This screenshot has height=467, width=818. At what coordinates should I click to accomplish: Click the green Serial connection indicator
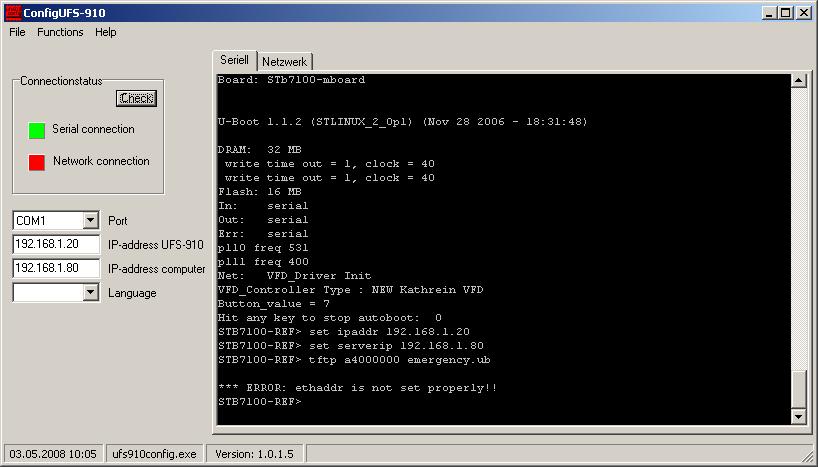(37, 130)
